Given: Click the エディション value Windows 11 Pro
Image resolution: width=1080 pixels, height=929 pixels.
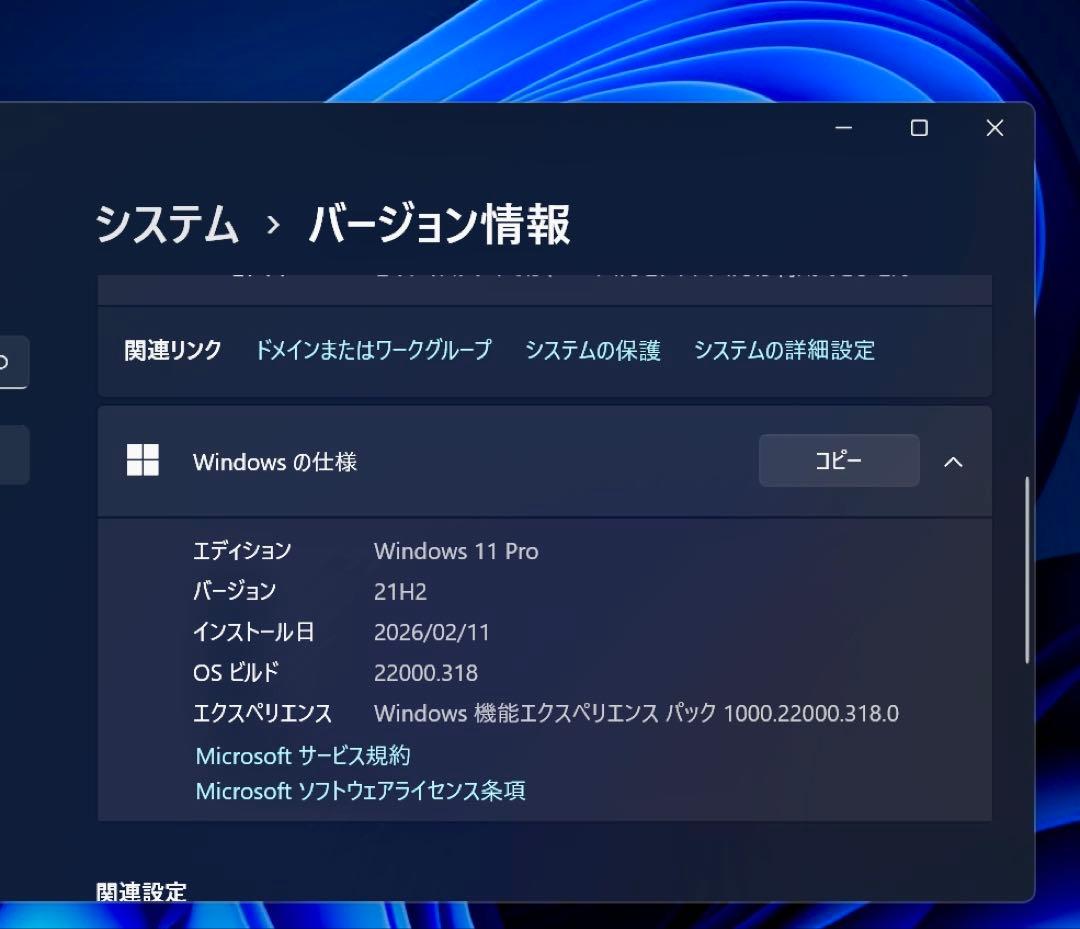Looking at the screenshot, I should pos(455,551).
